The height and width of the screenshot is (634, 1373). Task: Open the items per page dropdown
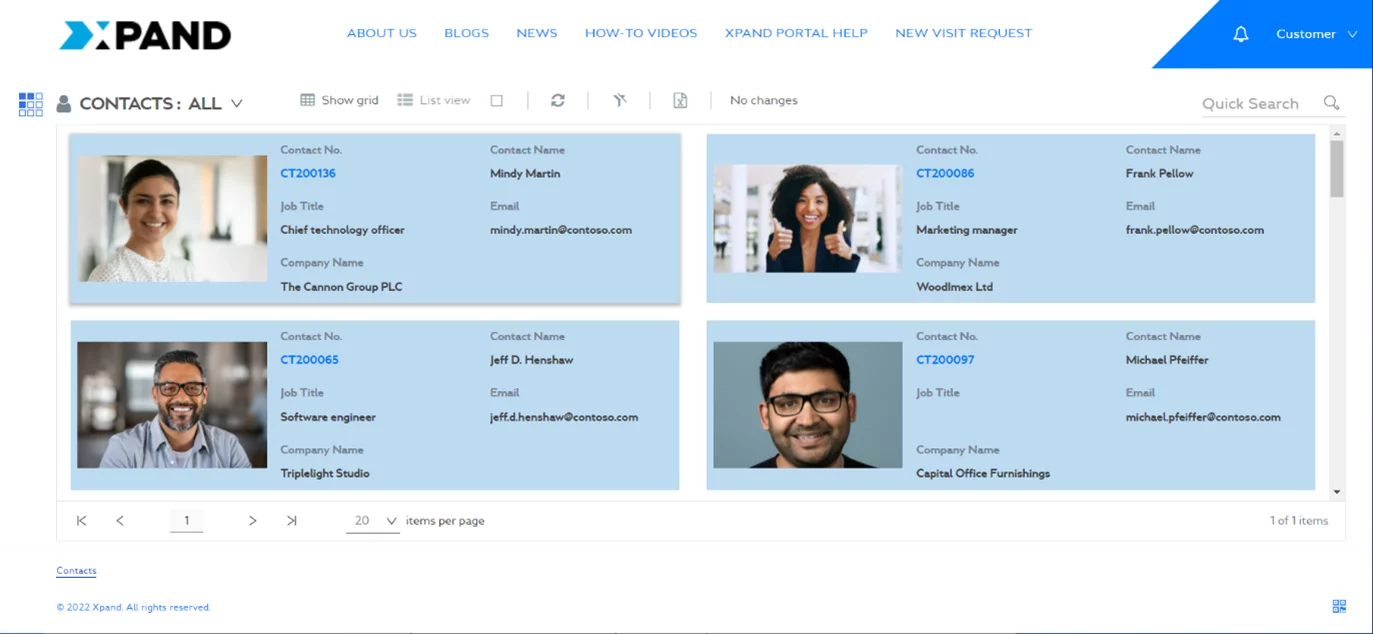click(x=391, y=521)
